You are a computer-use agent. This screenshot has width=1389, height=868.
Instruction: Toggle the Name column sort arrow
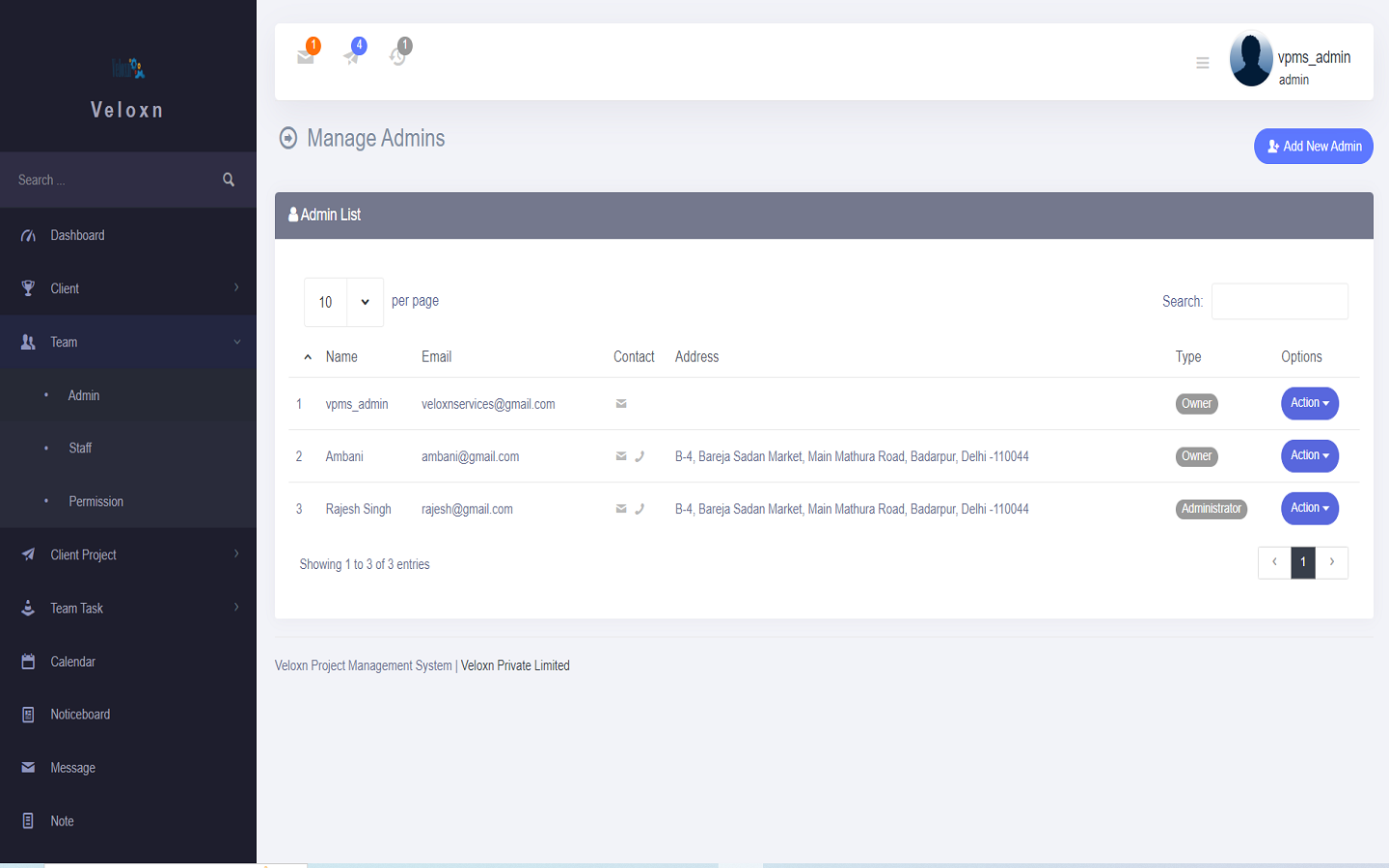(x=307, y=356)
